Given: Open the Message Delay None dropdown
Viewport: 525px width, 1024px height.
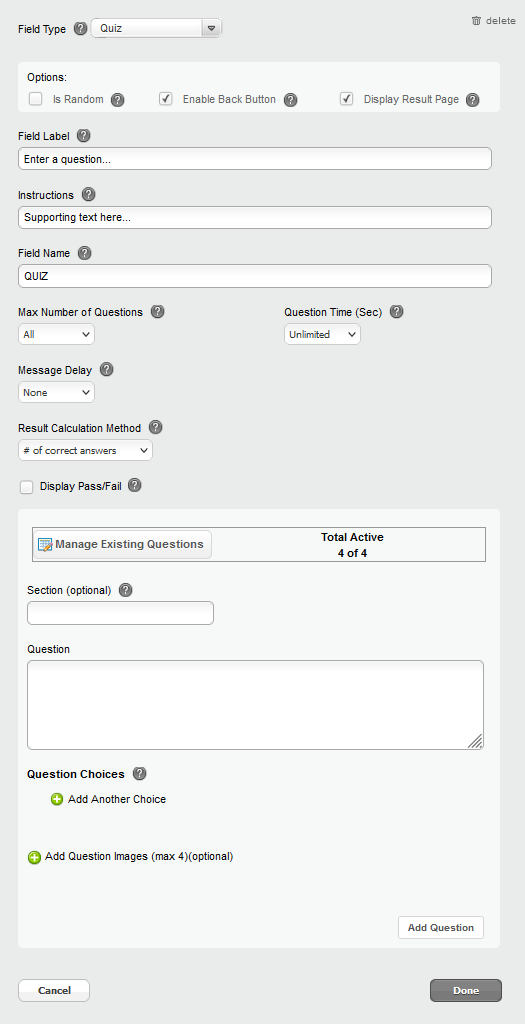Looking at the screenshot, I should (56, 392).
